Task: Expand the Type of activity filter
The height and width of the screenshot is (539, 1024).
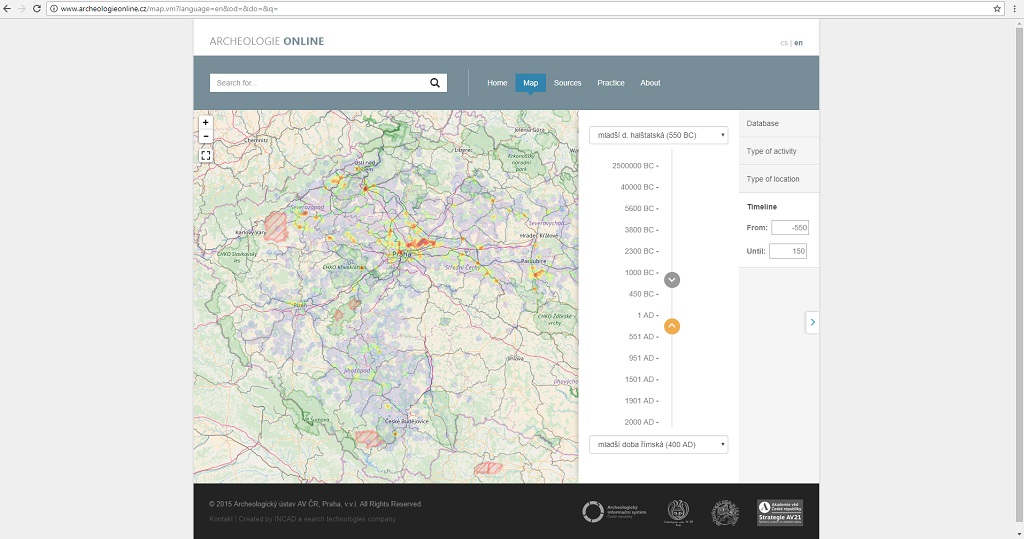Action: (x=778, y=151)
